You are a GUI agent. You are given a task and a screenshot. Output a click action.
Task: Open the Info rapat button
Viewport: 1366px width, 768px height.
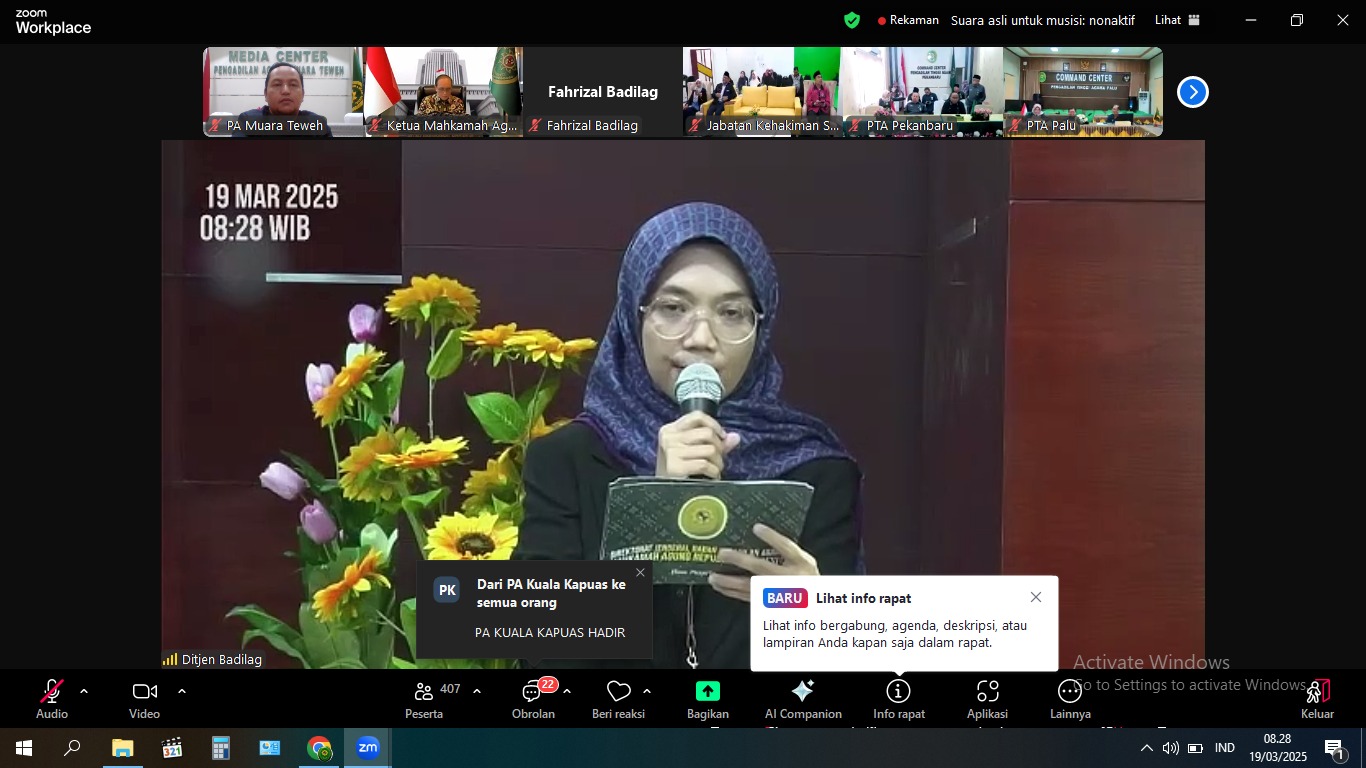coord(899,698)
